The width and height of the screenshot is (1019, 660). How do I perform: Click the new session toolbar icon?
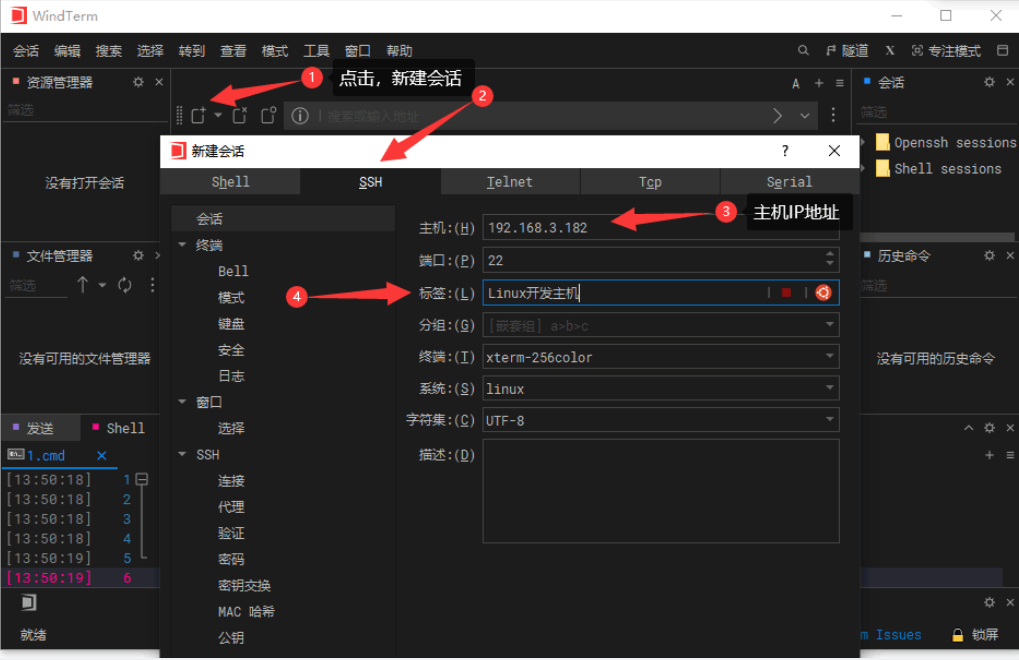(x=199, y=116)
